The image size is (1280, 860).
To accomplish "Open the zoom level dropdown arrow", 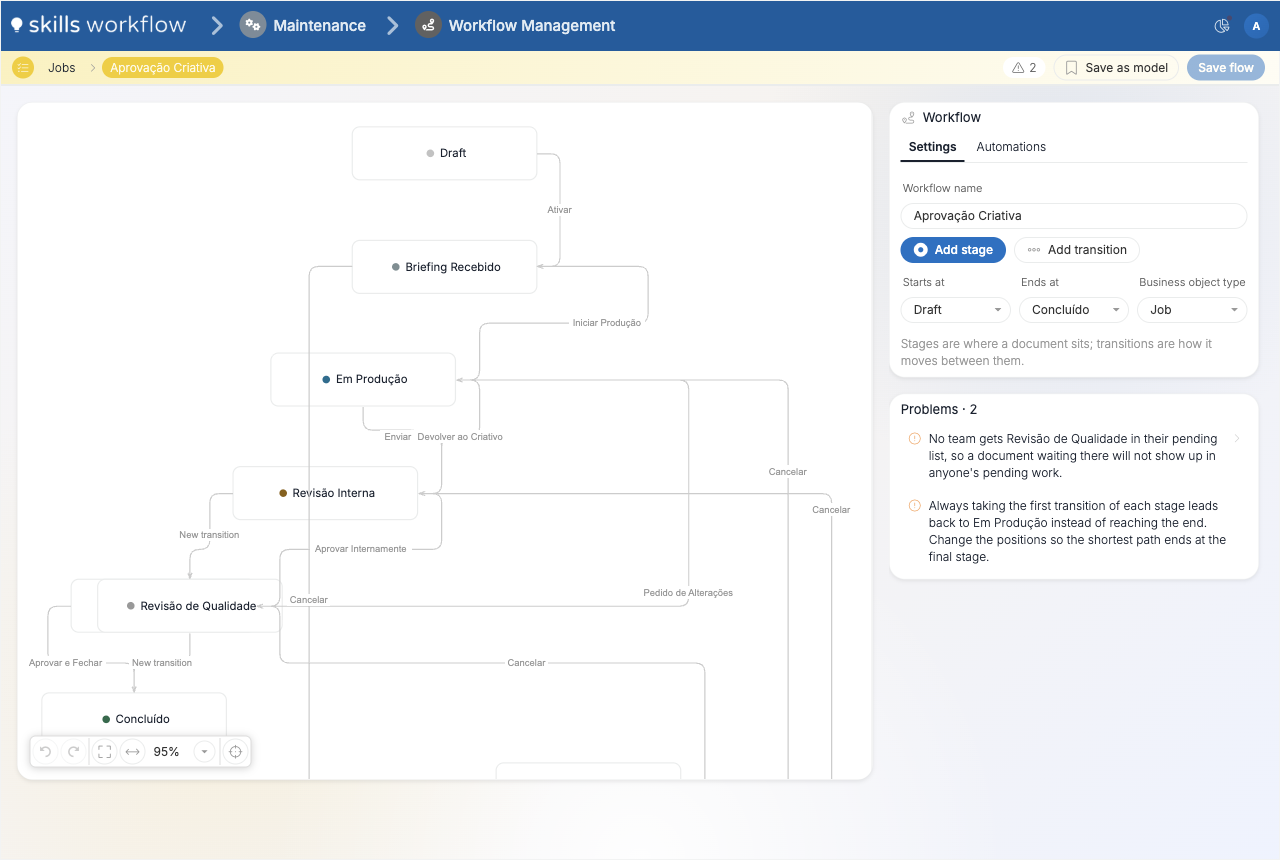I will click(x=204, y=752).
